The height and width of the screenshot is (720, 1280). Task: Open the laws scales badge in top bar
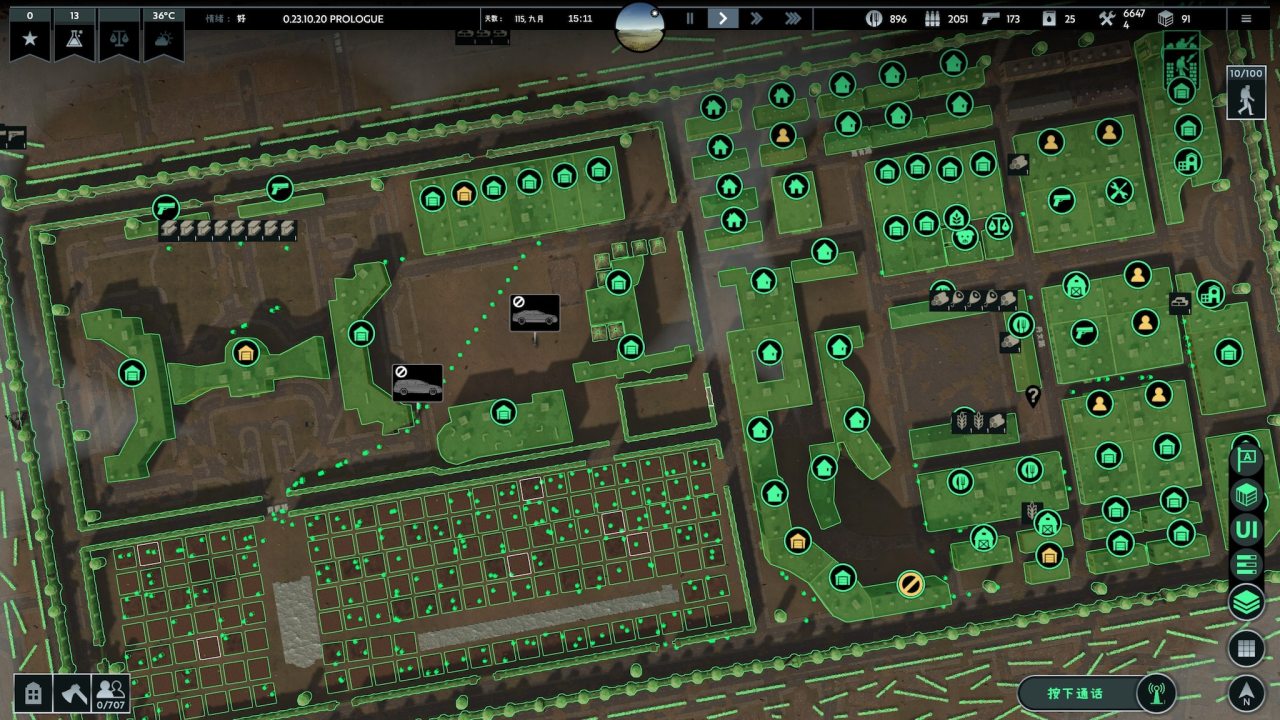point(119,35)
